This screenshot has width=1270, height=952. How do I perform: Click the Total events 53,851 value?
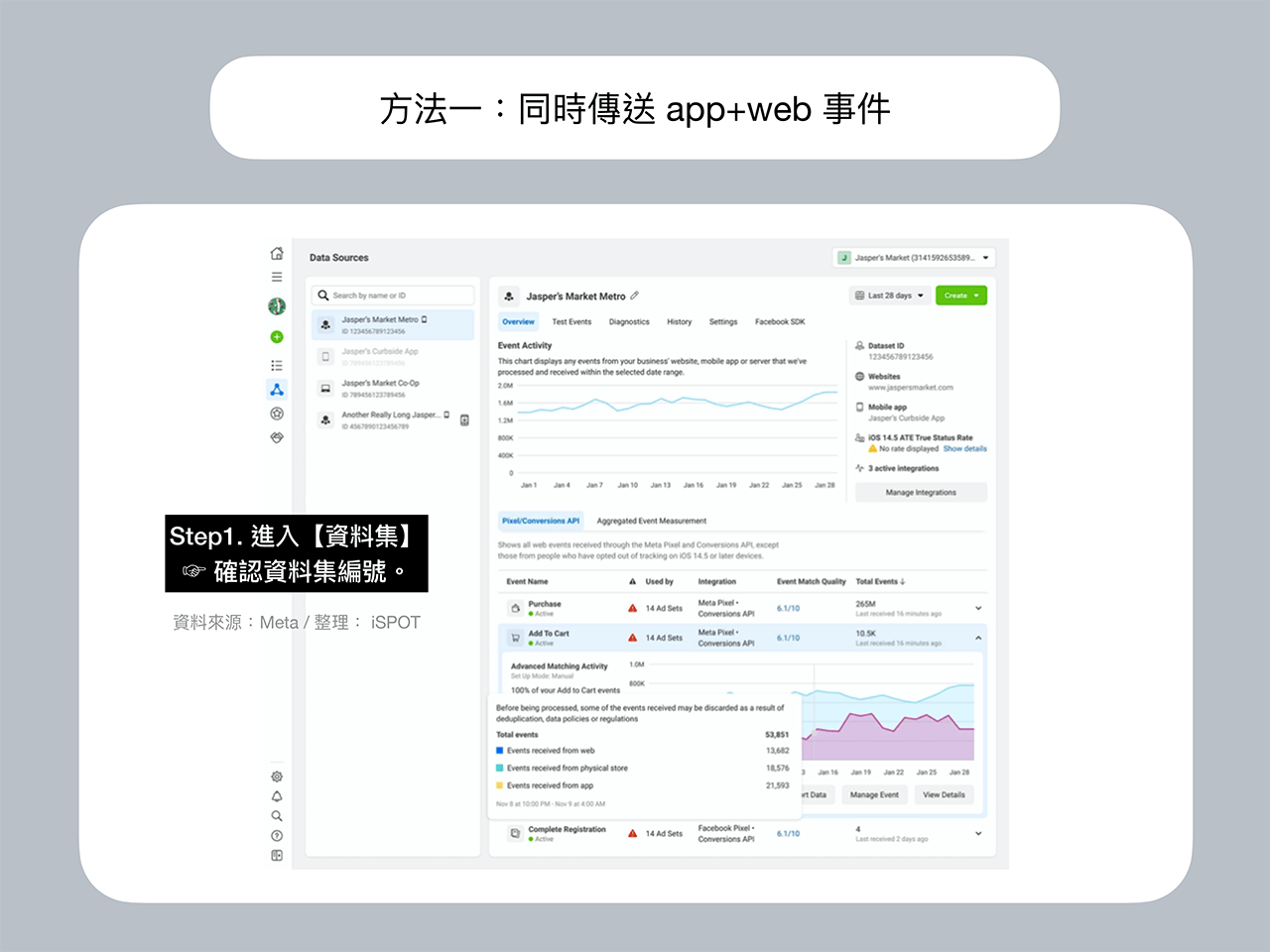coord(777,735)
